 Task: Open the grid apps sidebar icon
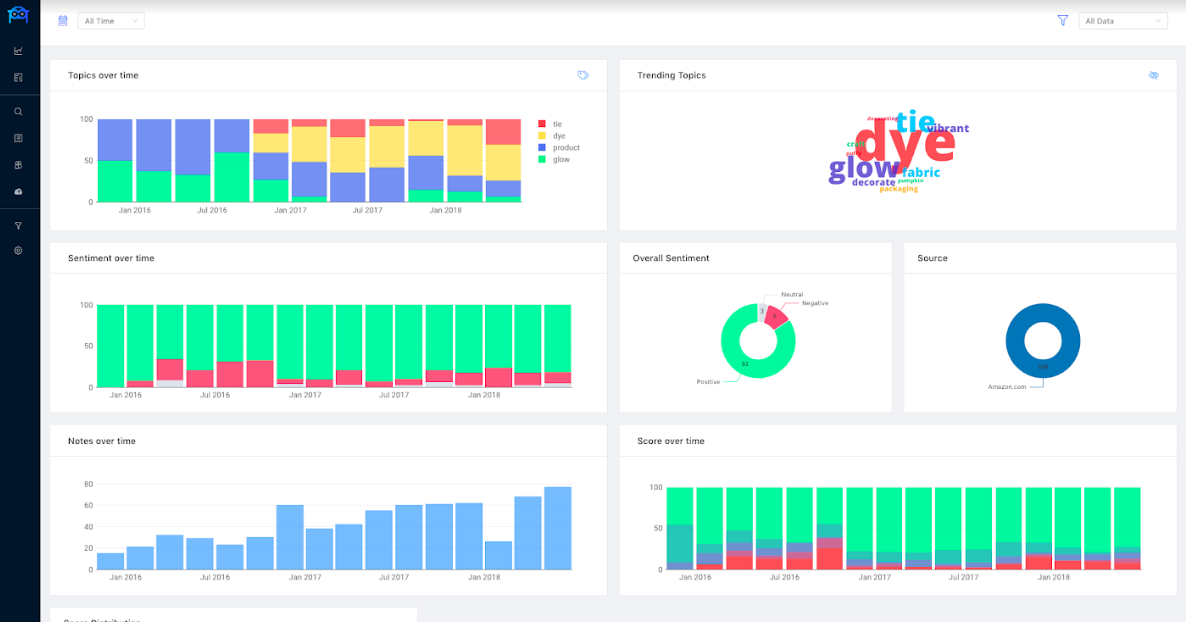[18, 165]
